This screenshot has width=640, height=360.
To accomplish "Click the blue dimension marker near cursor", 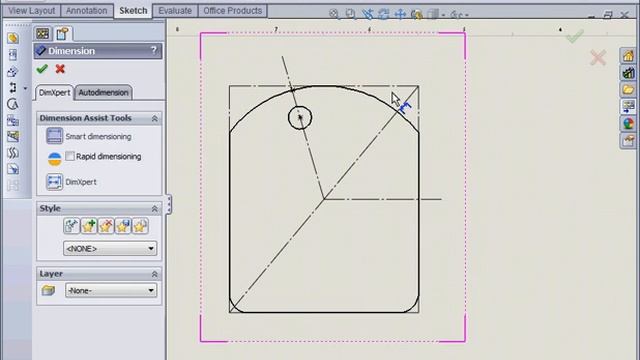I will (405, 108).
